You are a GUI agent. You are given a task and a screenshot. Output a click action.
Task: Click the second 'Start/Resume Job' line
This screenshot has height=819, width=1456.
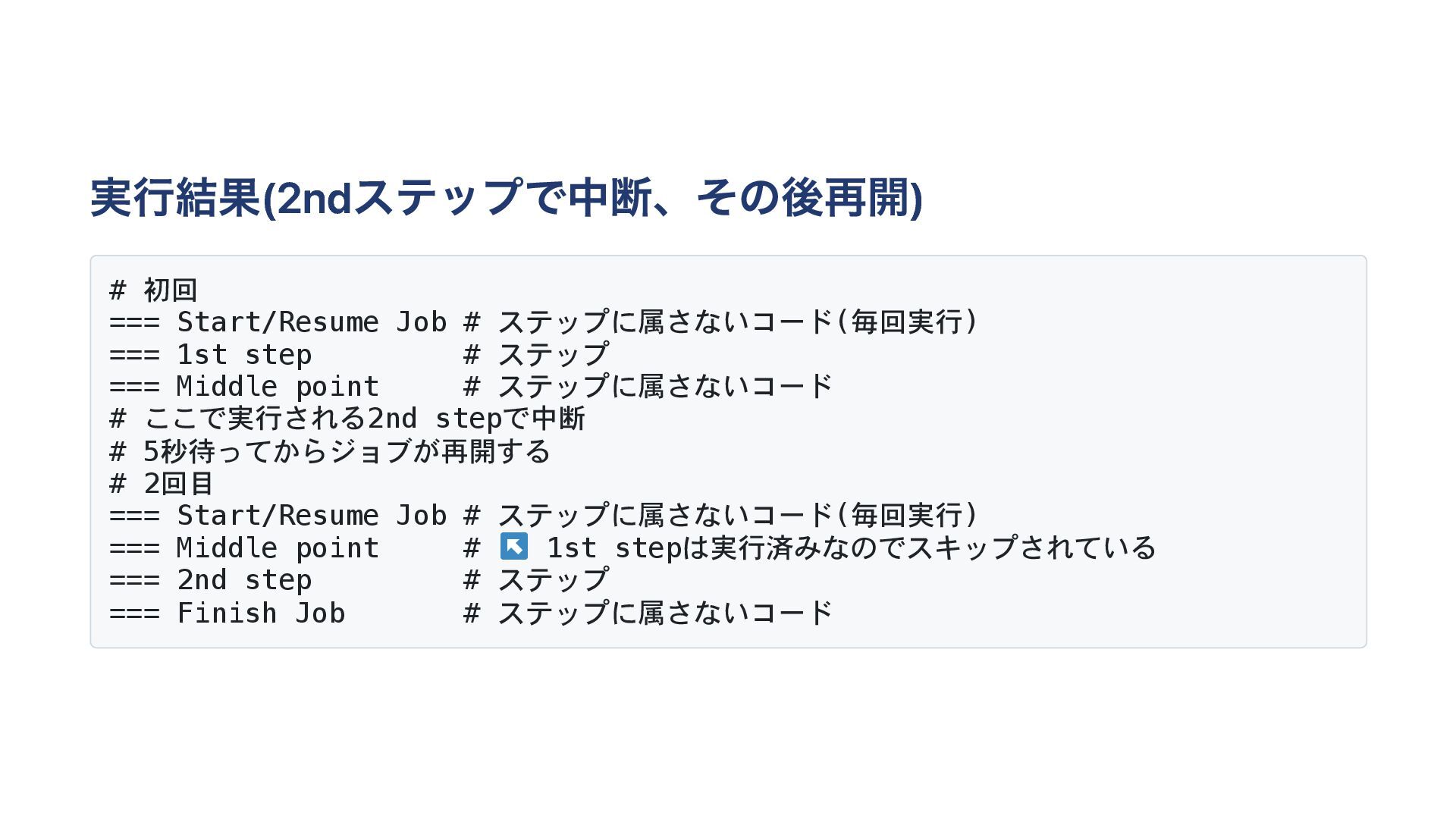pyautogui.click(x=278, y=516)
